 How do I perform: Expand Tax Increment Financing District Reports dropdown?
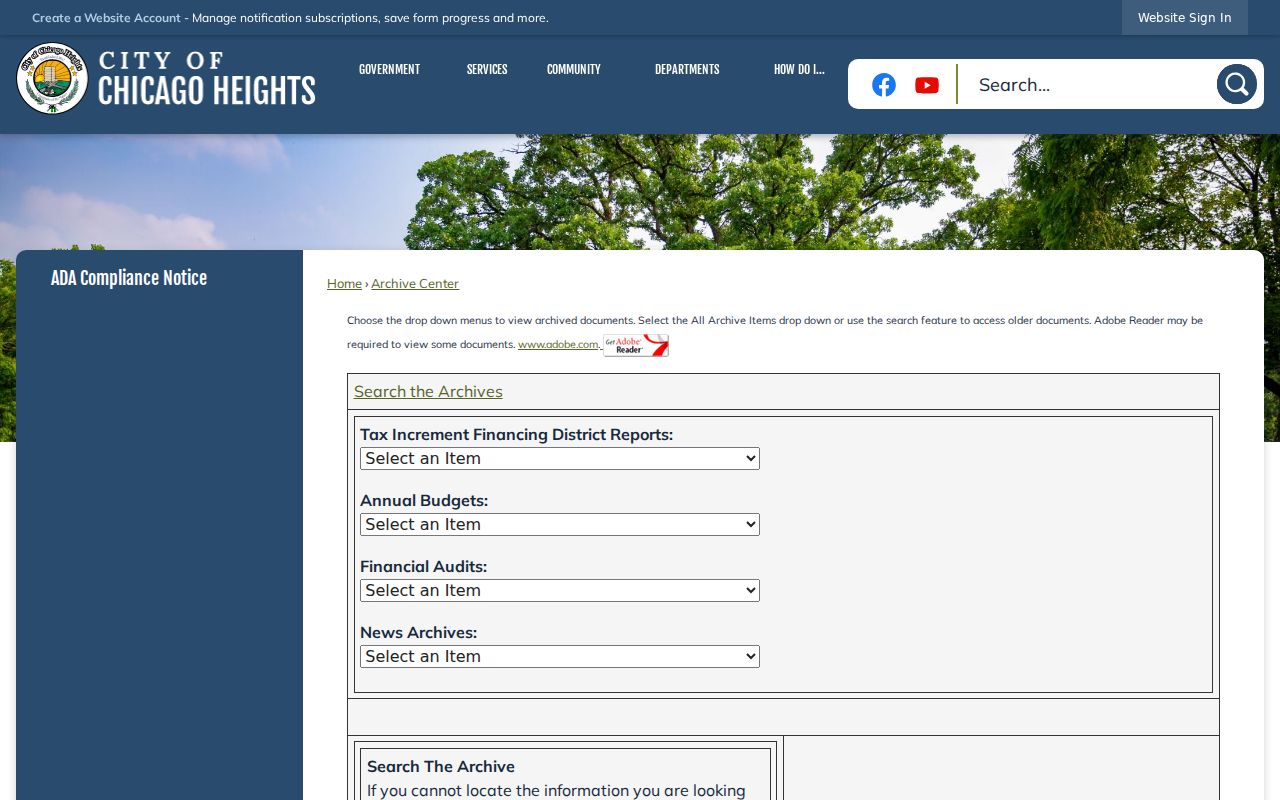point(560,458)
